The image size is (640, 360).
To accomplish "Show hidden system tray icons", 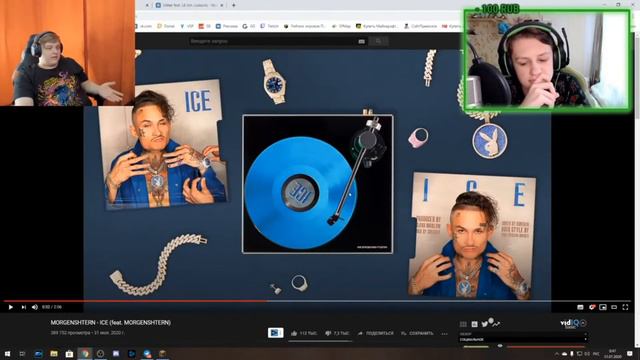I will (x=557, y=354).
